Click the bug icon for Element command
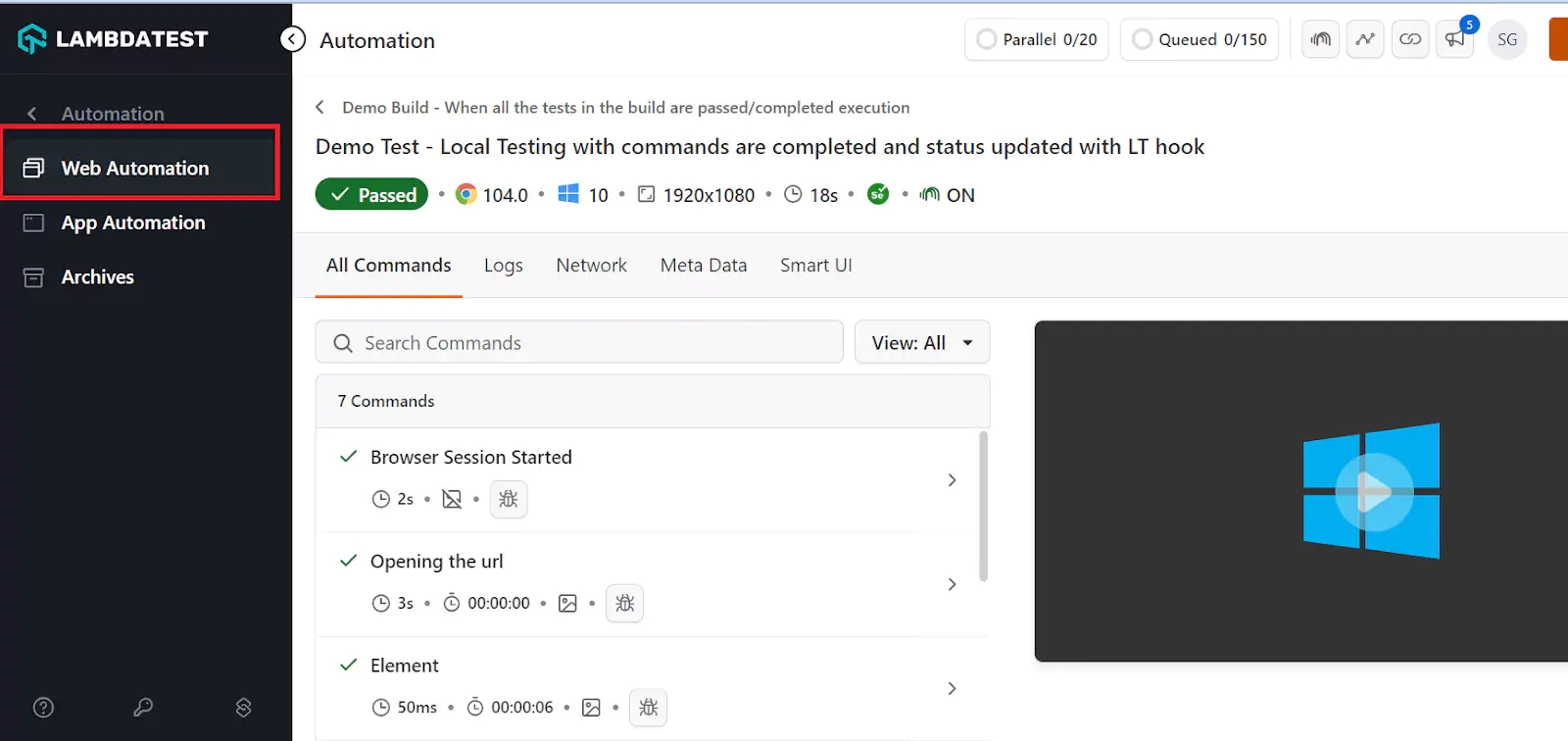The height and width of the screenshot is (741, 1568). (x=648, y=707)
